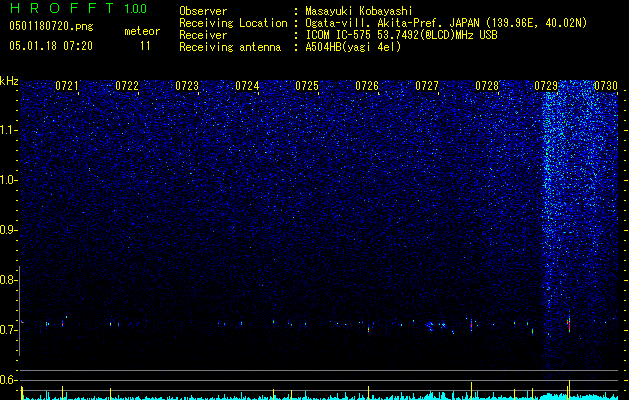Click the 0721 time marker

[x=67, y=86]
